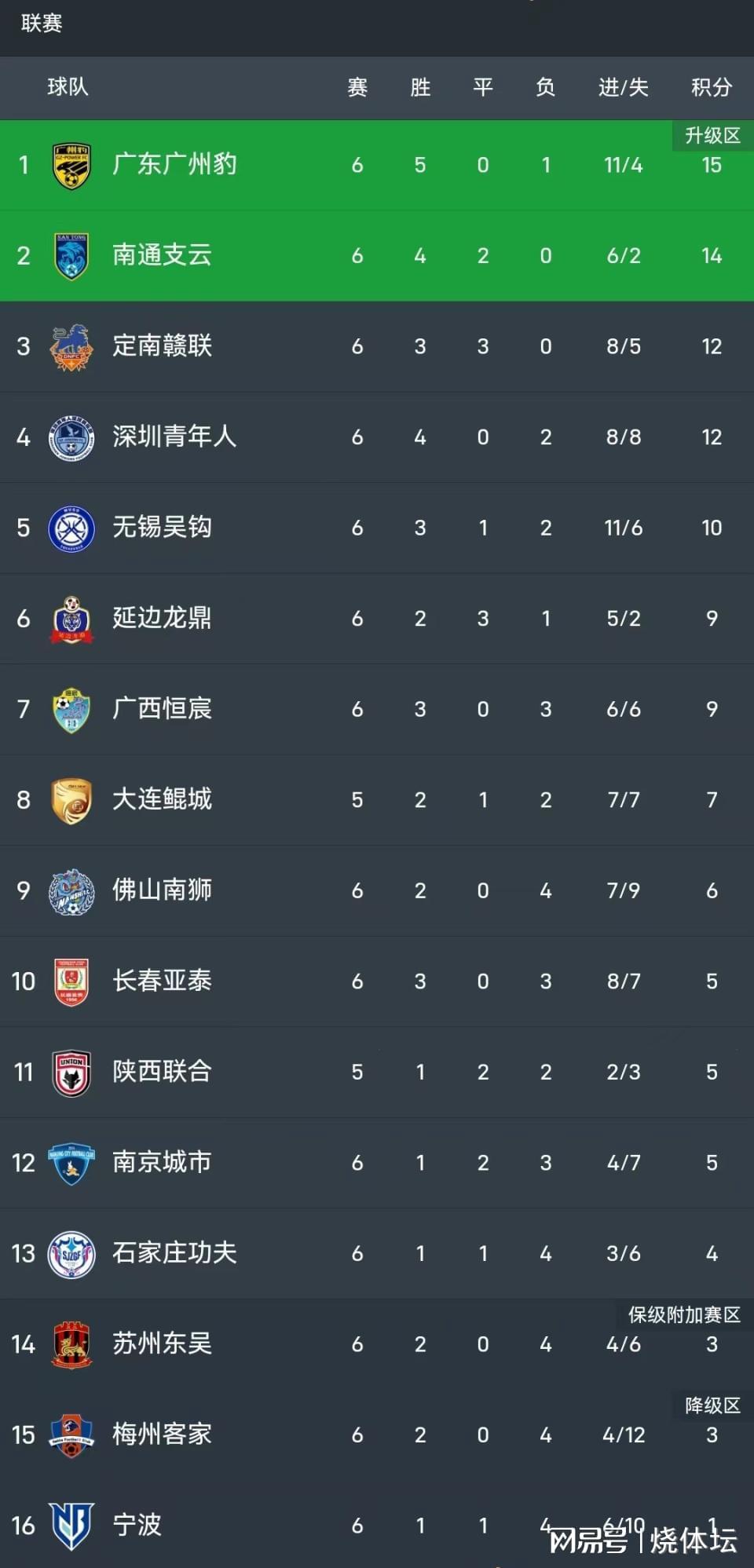This screenshot has height=1568, width=754.
Task: Select the 定南赣联 team logo
Action: tap(71, 347)
